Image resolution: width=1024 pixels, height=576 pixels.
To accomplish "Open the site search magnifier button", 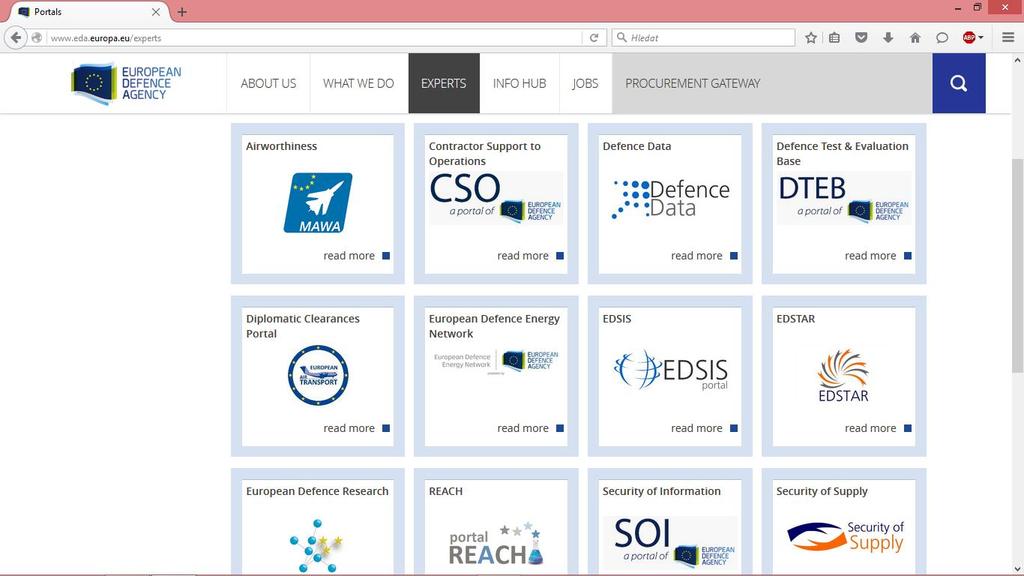I will [x=959, y=84].
